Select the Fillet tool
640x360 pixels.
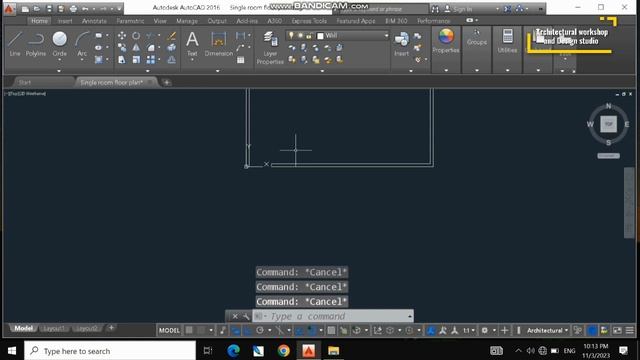[x=151, y=48]
